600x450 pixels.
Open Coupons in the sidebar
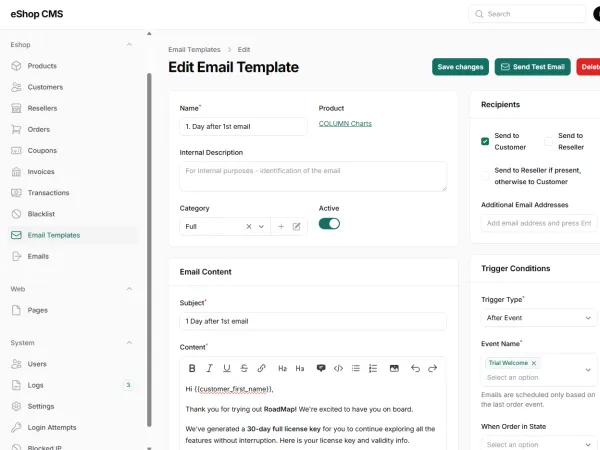[x=42, y=150]
